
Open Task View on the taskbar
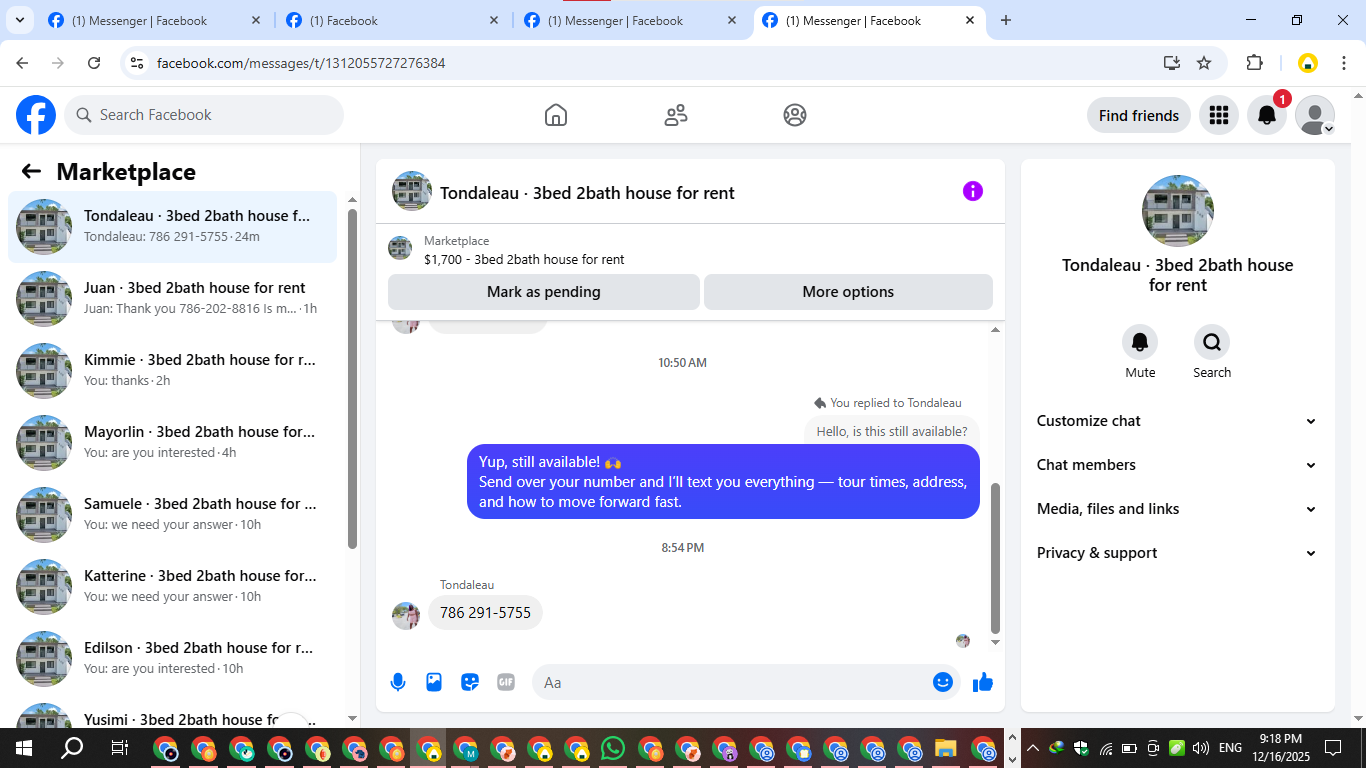coord(119,748)
